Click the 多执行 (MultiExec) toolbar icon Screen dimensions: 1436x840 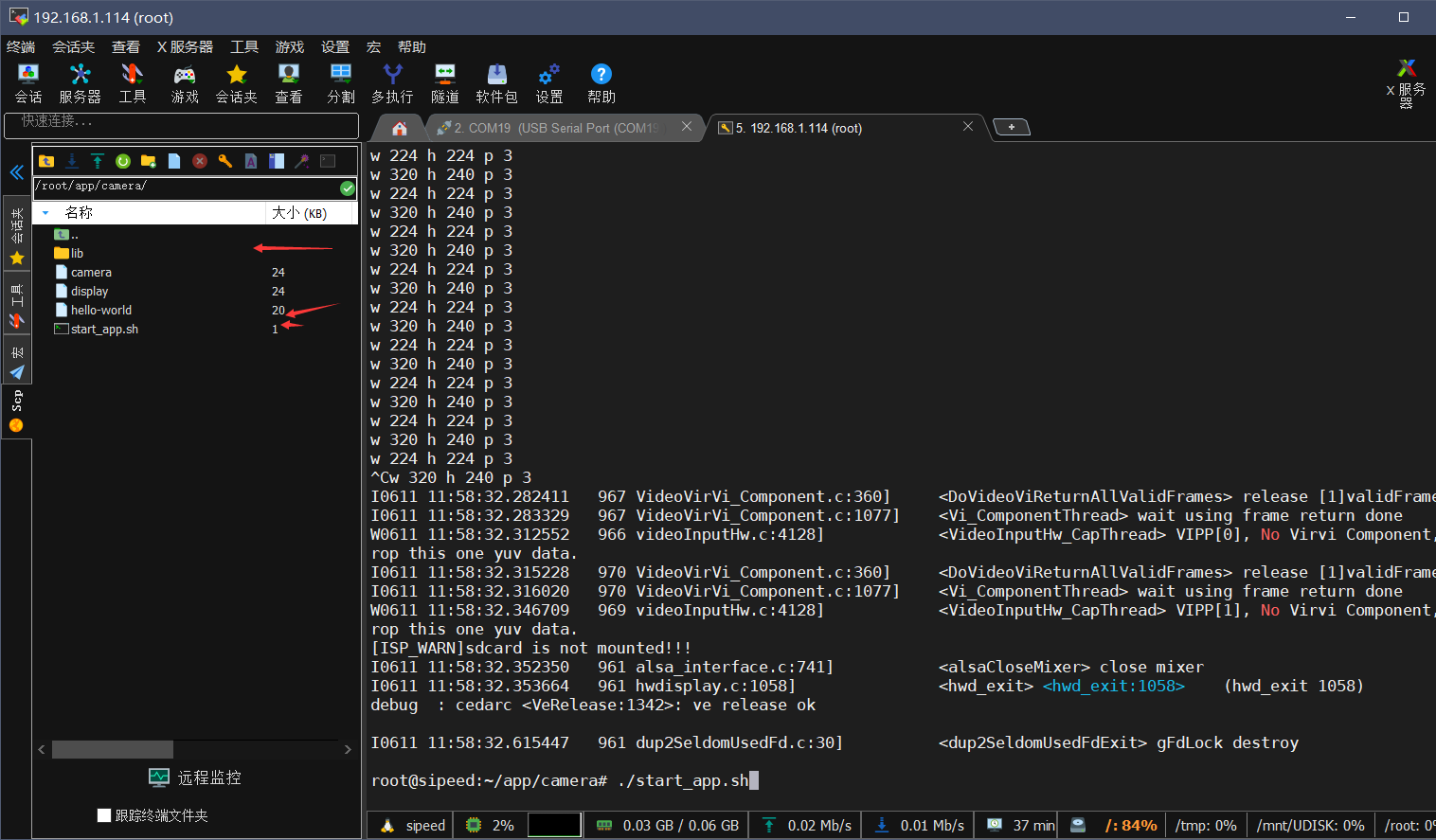(392, 83)
